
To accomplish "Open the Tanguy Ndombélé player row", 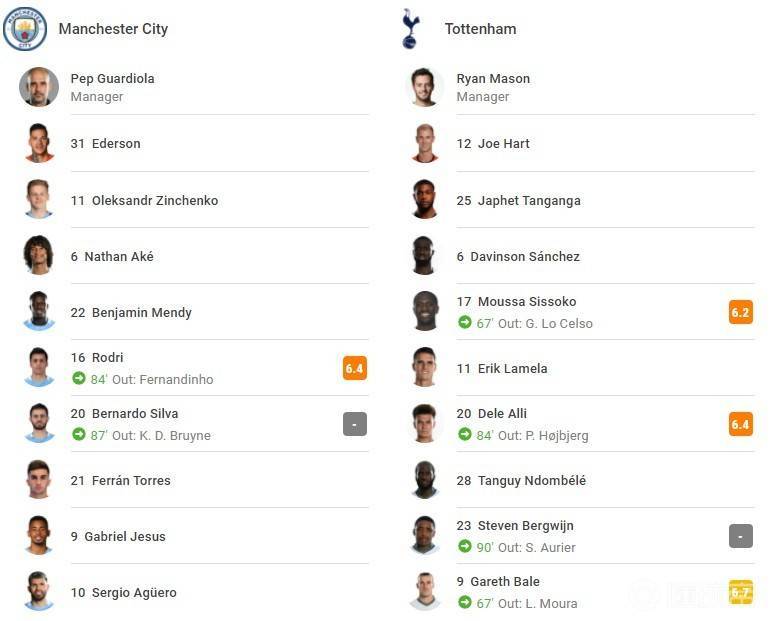I will click(582, 480).
